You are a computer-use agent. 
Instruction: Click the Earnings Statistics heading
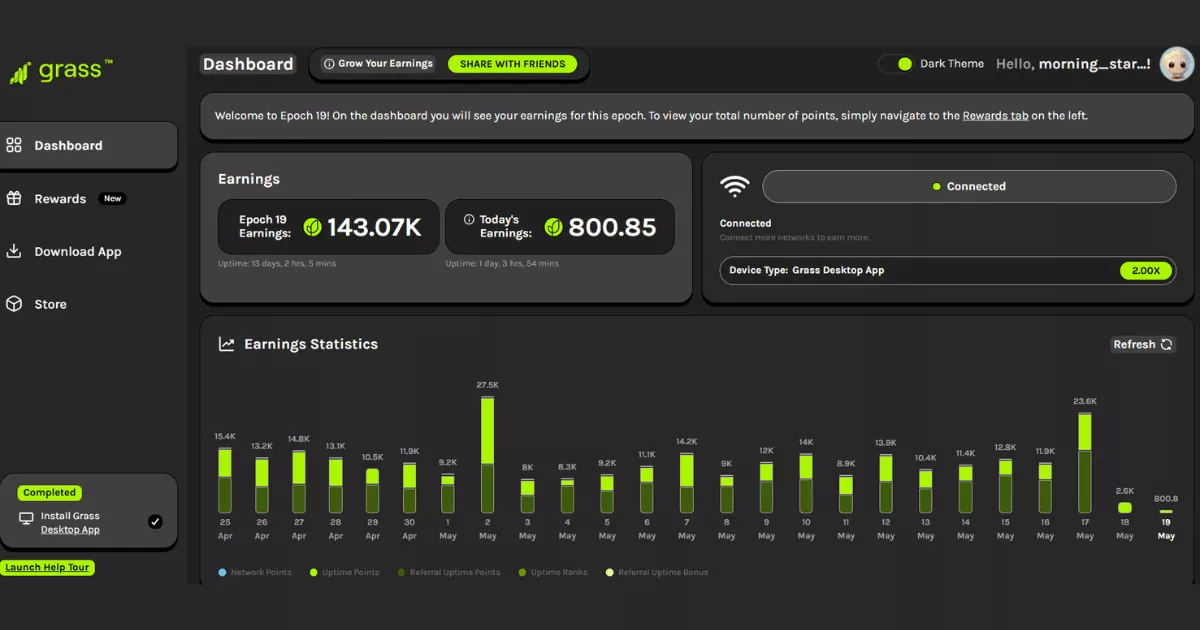pyautogui.click(x=311, y=344)
